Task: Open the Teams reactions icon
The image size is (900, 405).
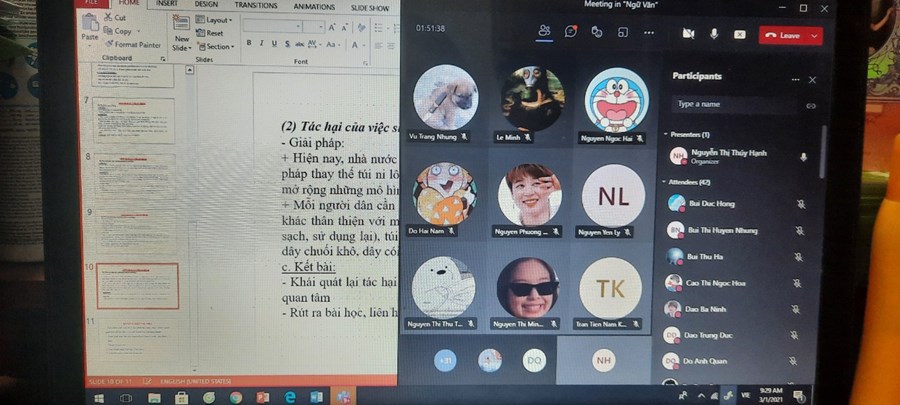Action: pos(597,32)
